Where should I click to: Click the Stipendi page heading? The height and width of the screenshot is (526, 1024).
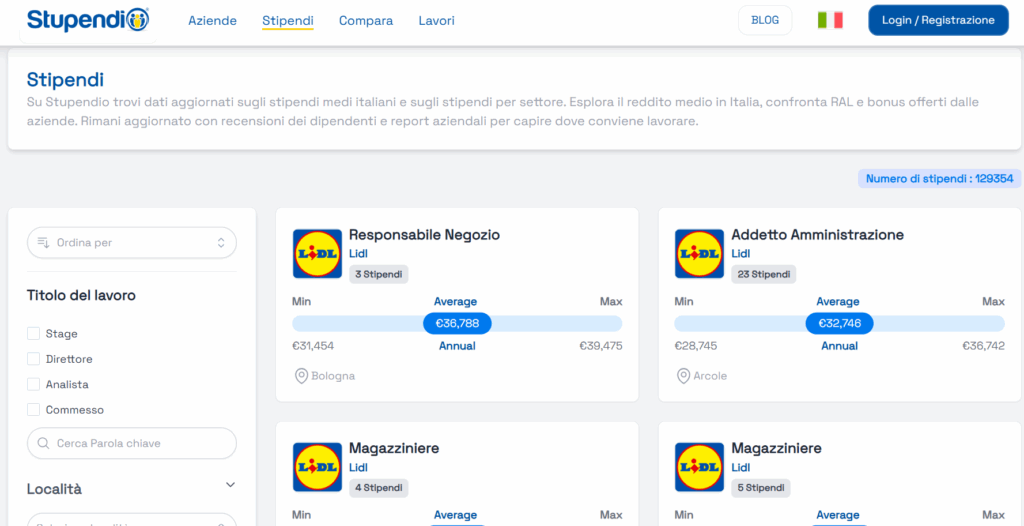[65, 80]
